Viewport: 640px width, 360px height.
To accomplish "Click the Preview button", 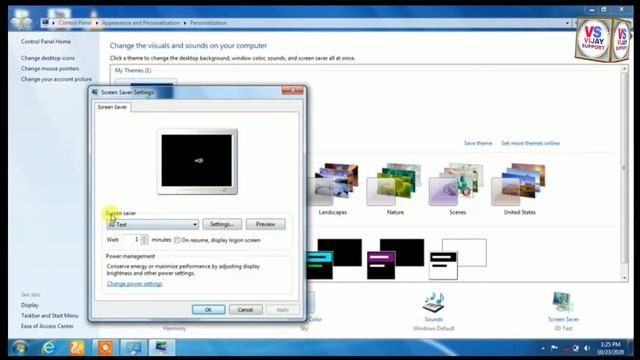I will [265, 224].
